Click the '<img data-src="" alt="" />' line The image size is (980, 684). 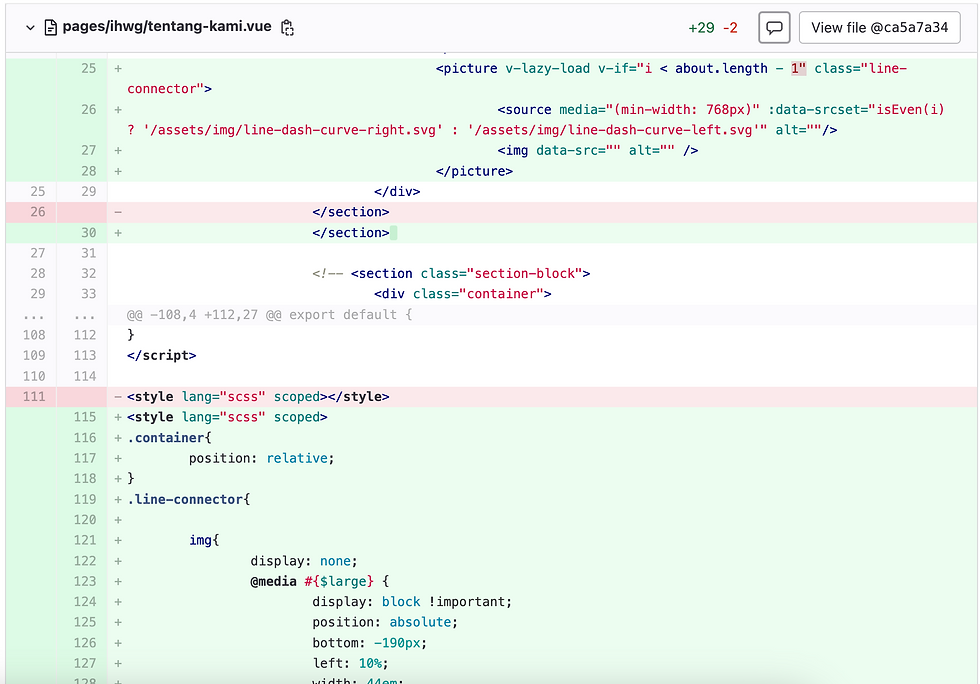tap(598, 150)
